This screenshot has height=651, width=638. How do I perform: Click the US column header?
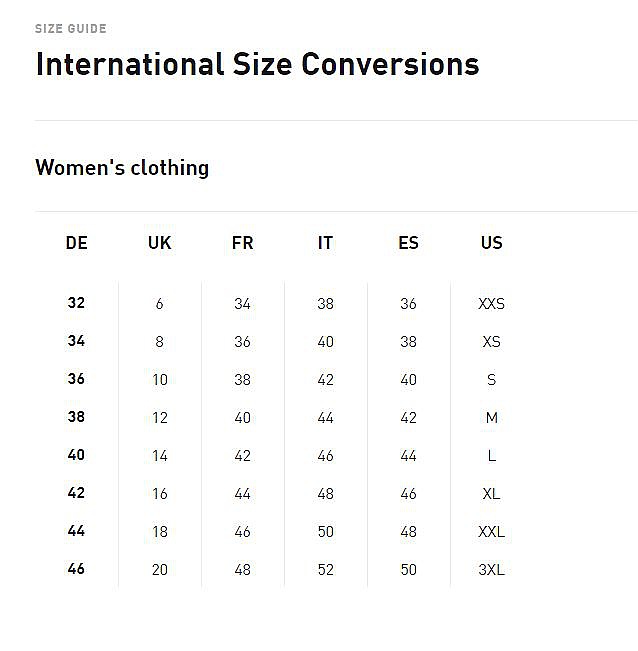(x=491, y=243)
